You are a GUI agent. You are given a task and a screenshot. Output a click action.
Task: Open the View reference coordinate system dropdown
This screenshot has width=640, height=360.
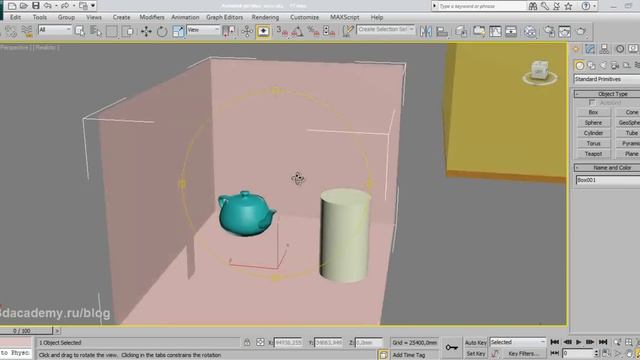pos(203,30)
